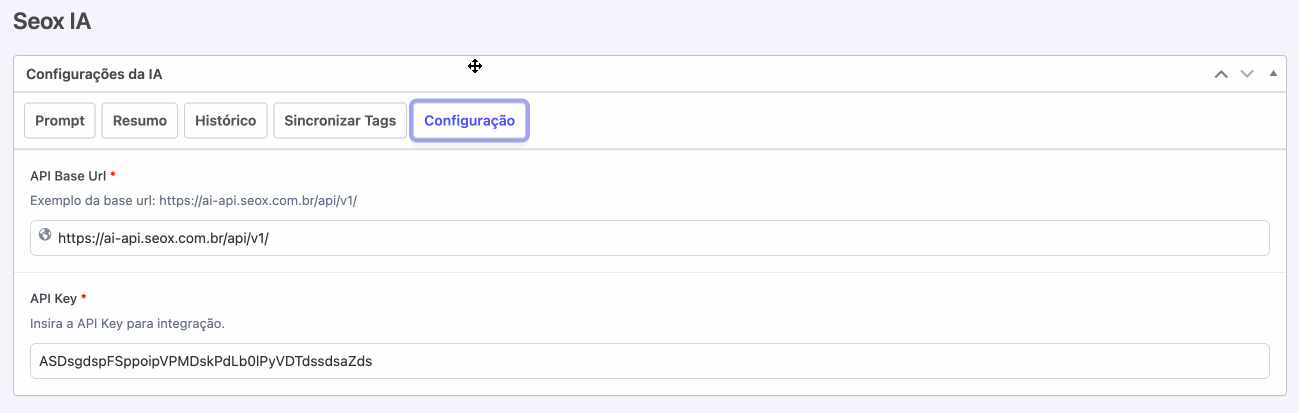1299x413 pixels.
Task: Click the Configurações da IA panel title
Action: pos(94,74)
